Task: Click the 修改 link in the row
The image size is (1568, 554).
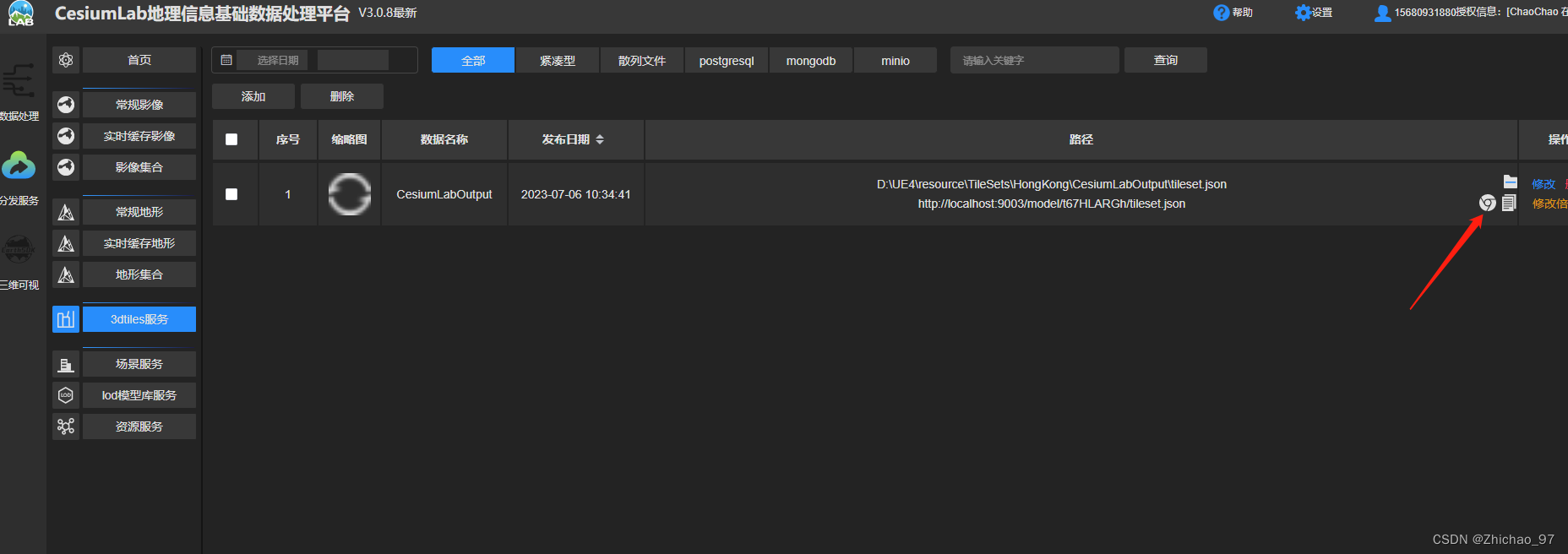Action: (1543, 184)
